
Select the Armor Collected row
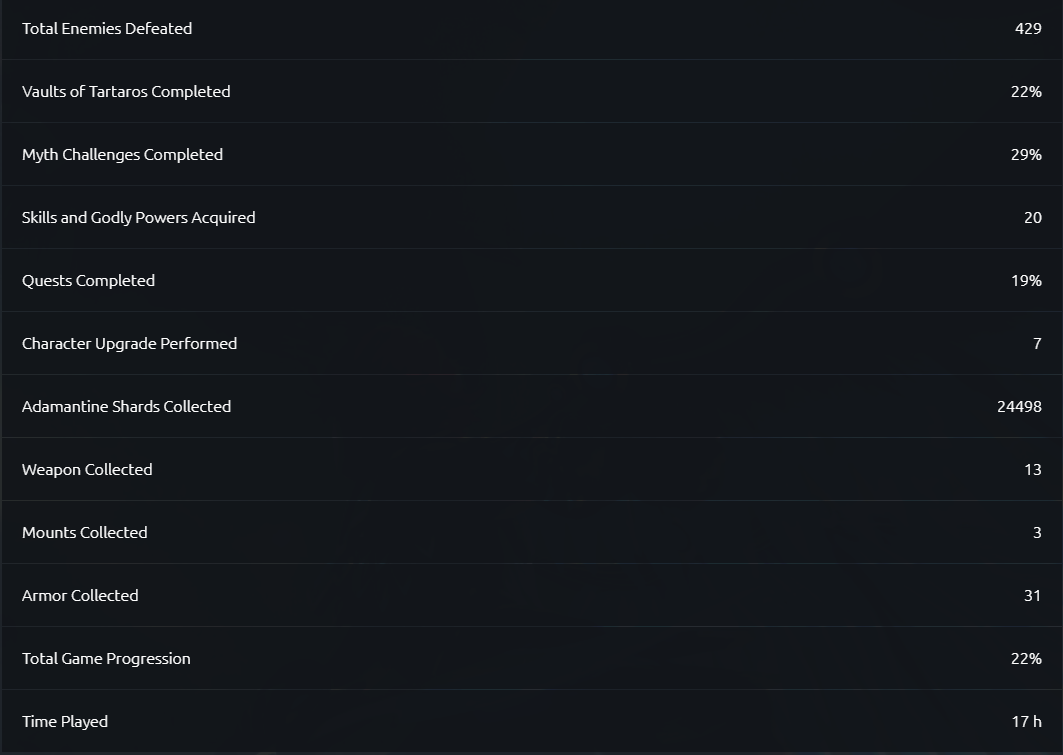tap(532, 596)
